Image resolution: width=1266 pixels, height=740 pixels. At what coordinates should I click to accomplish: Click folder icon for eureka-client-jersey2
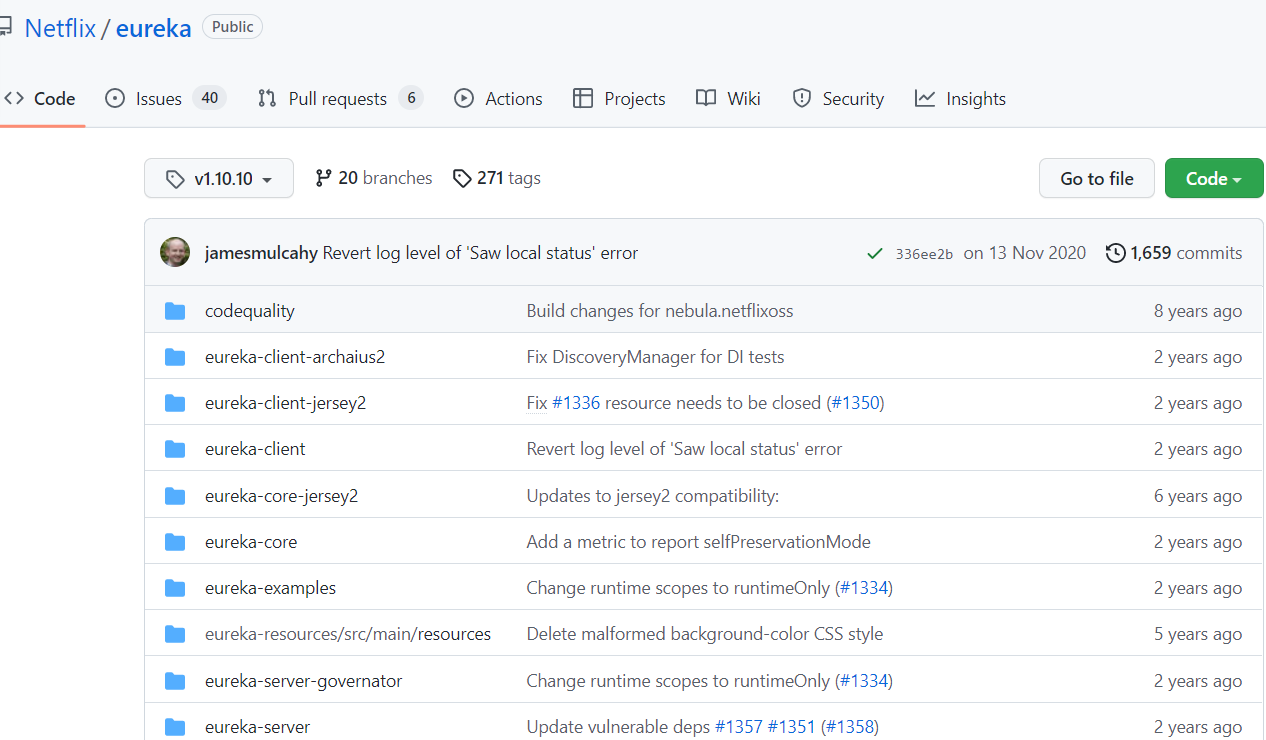point(175,403)
